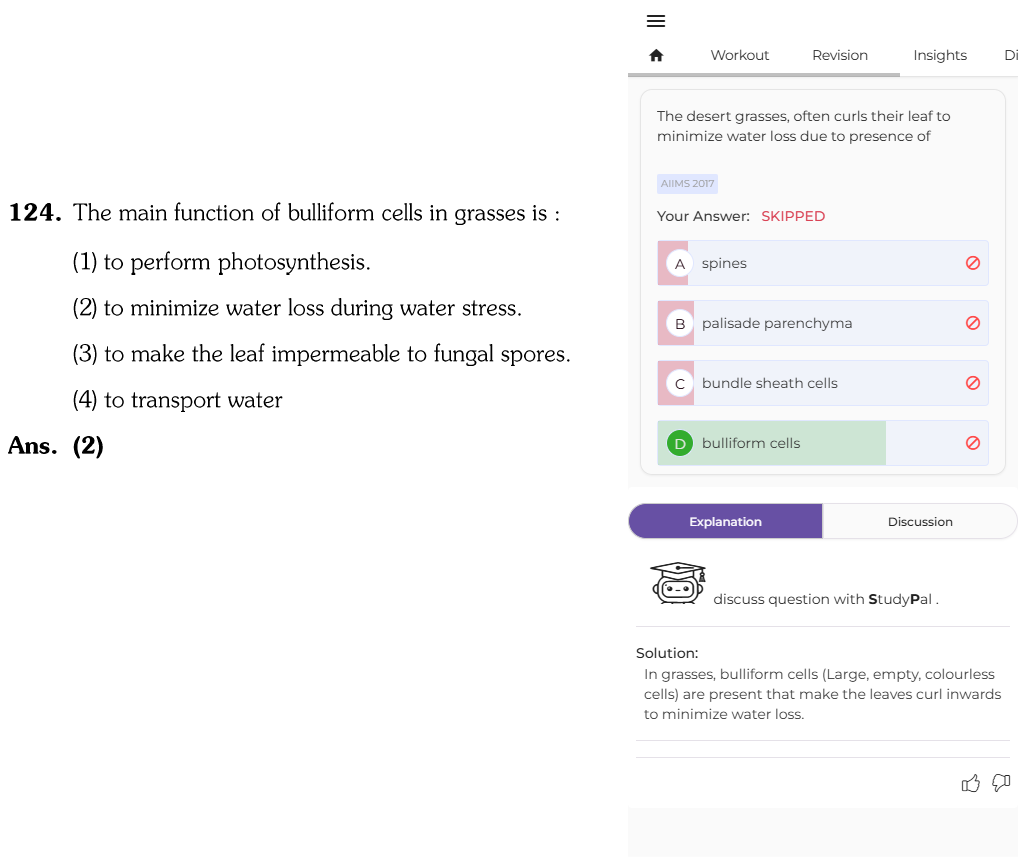1018x857 pixels.
Task: Click the thumbs up icon
Action: (x=971, y=784)
